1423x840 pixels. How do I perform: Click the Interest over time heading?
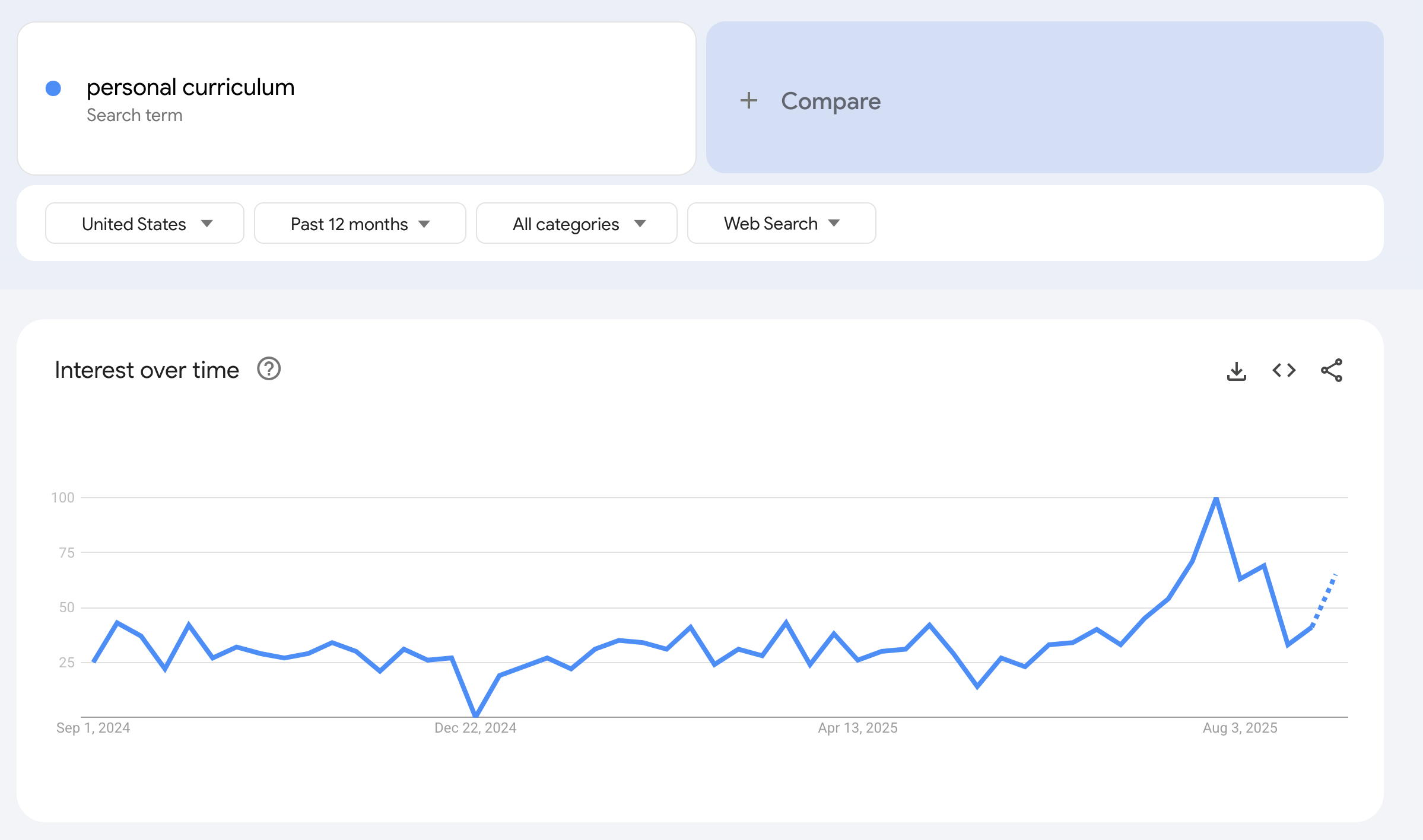(x=147, y=370)
